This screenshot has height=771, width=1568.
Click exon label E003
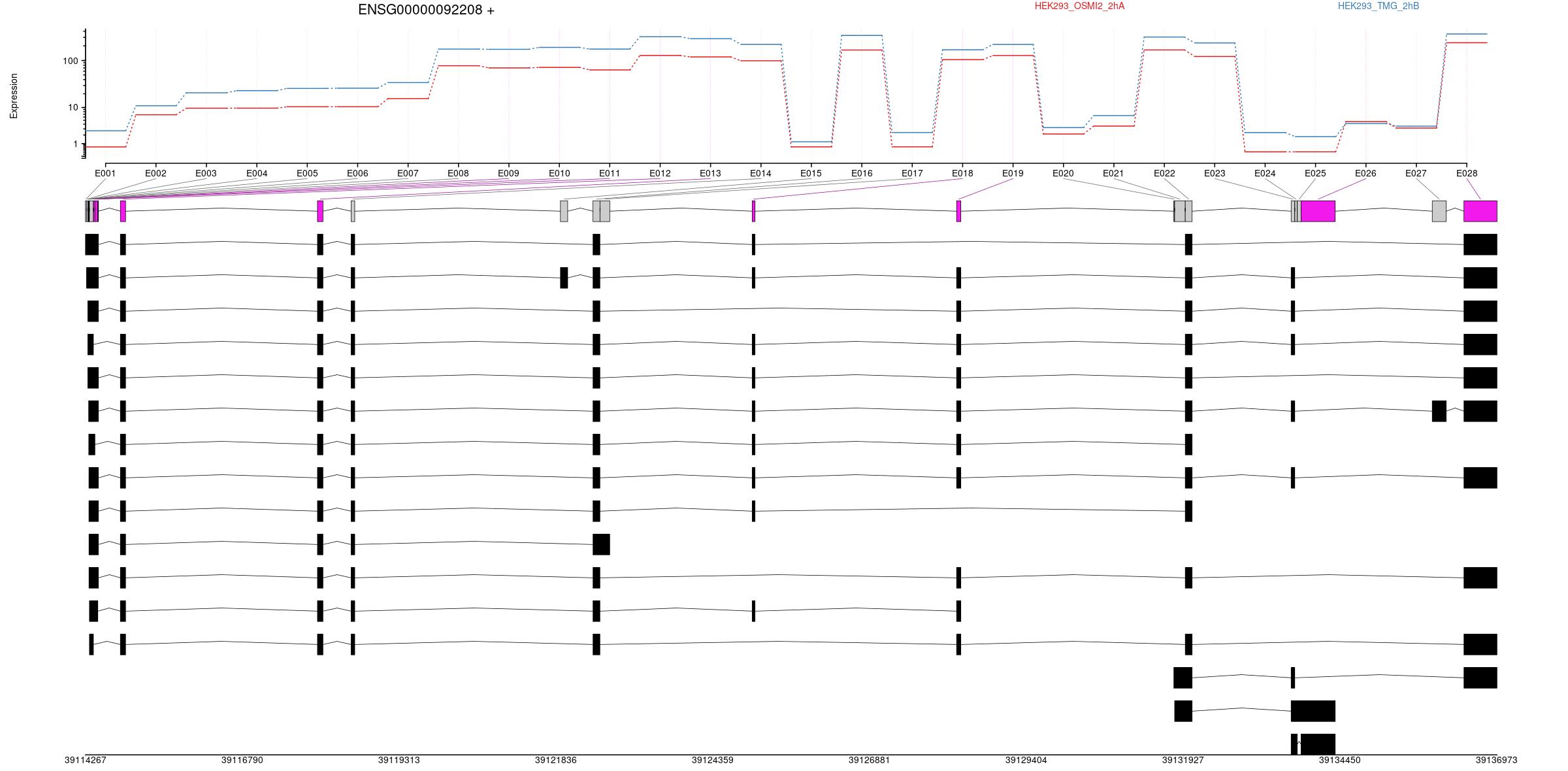[x=206, y=173]
